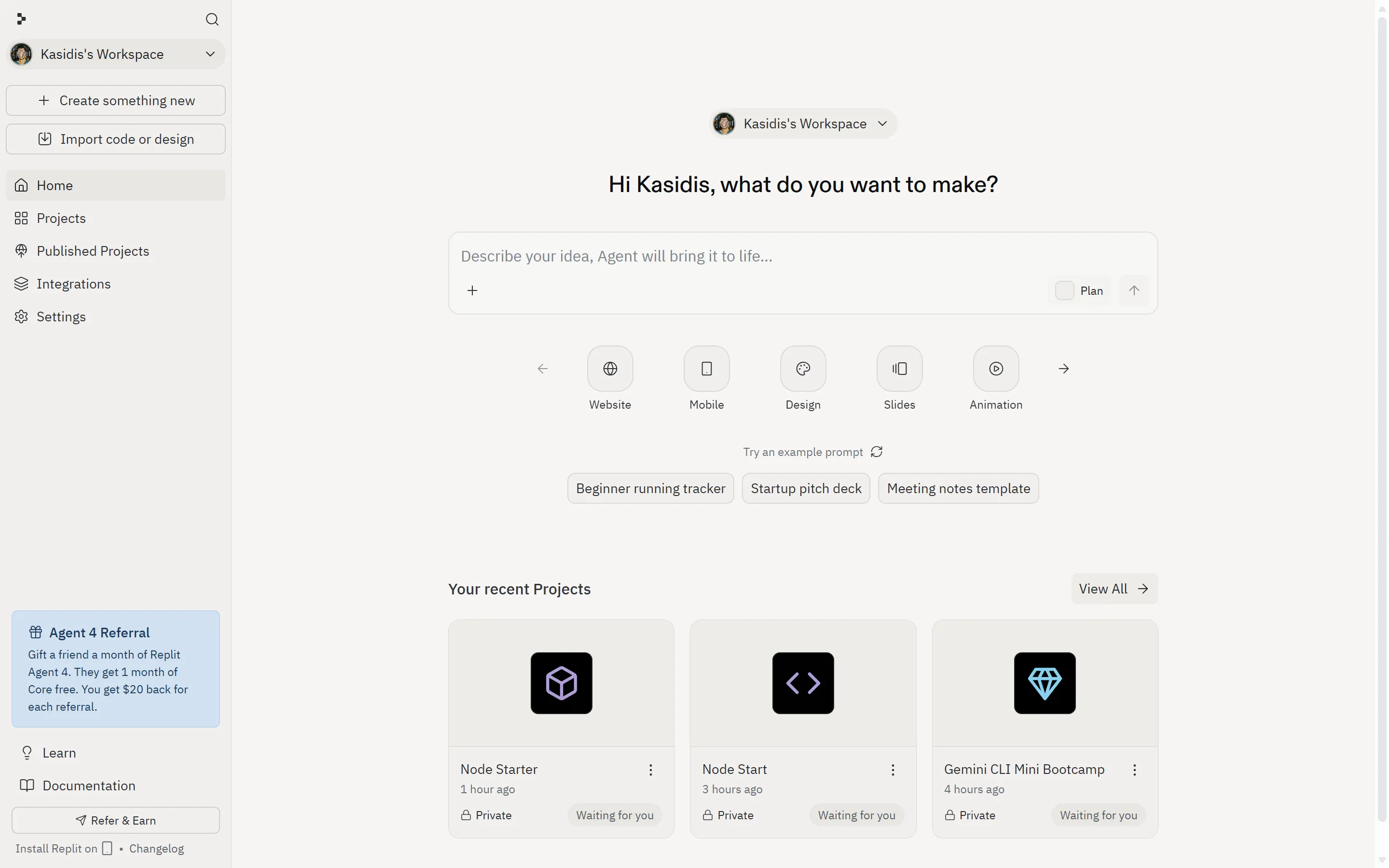Image resolution: width=1389 pixels, height=868 pixels.
Task: Click the Node Starter project title
Action: click(x=499, y=769)
